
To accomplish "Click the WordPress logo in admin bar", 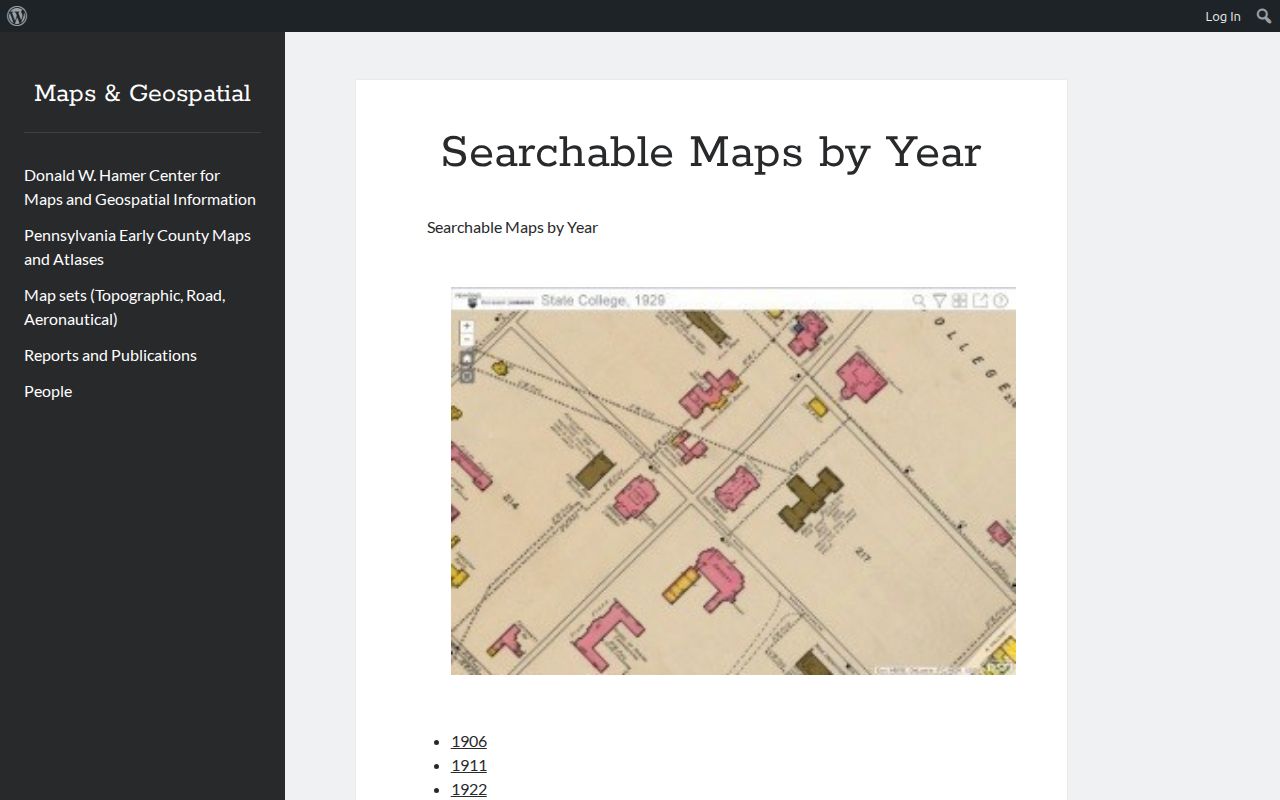I will [x=17, y=16].
